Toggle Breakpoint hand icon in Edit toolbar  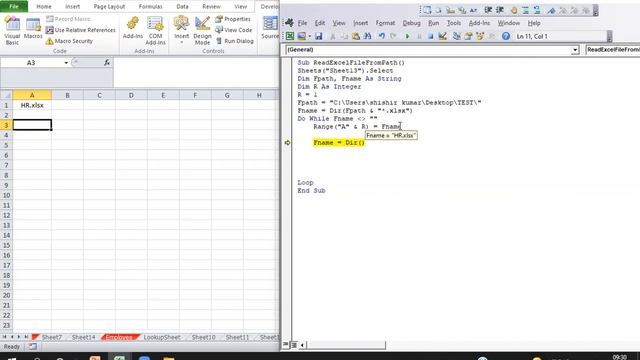(514, 10)
